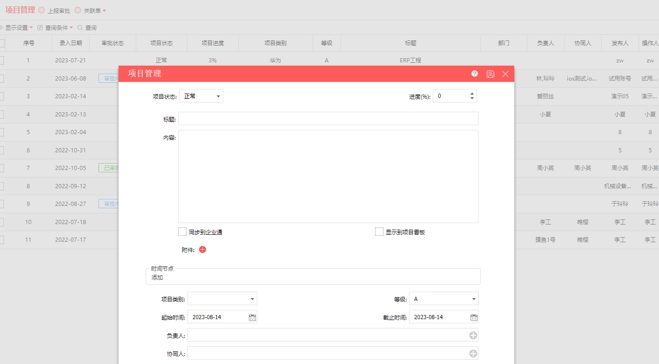Screen dimensions: 659x364
Task: Open help in the 项目管理 dialog
Action: click(x=474, y=74)
